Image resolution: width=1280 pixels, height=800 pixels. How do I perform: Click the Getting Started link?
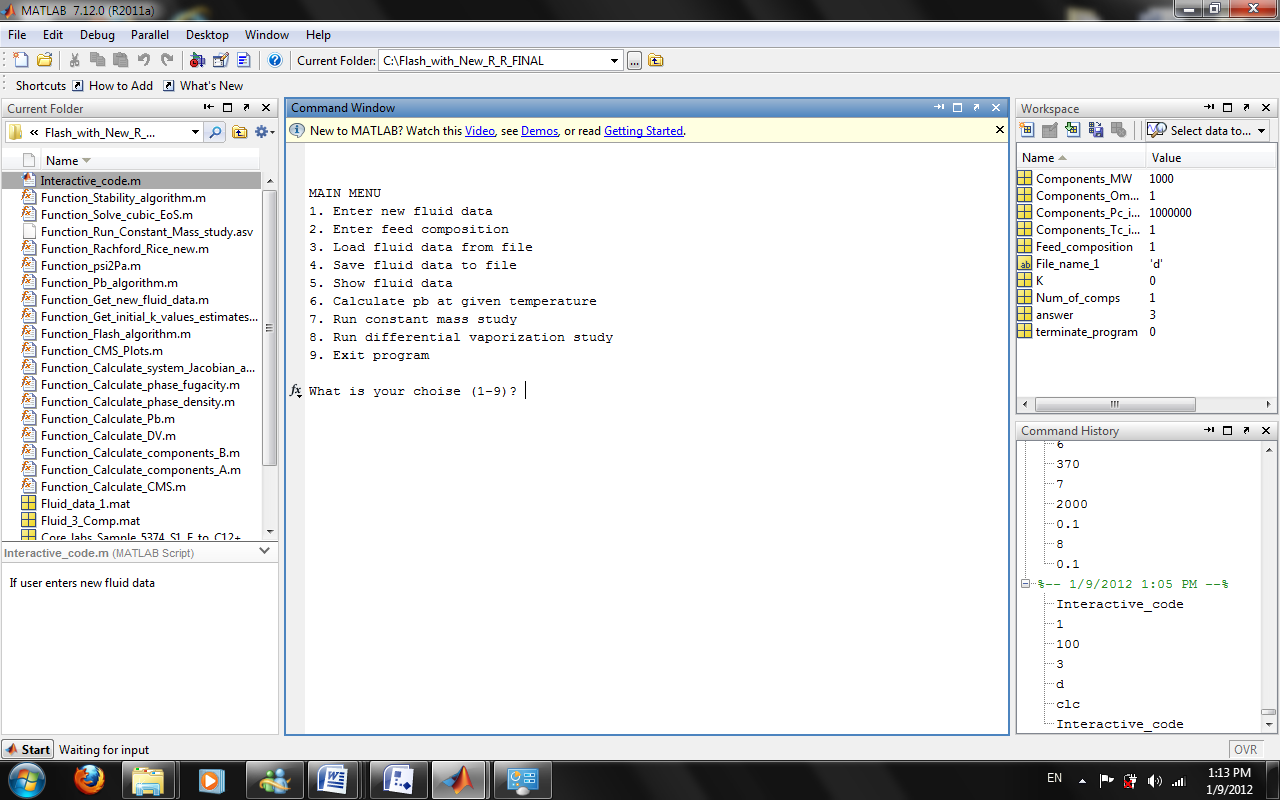[x=643, y=131]
